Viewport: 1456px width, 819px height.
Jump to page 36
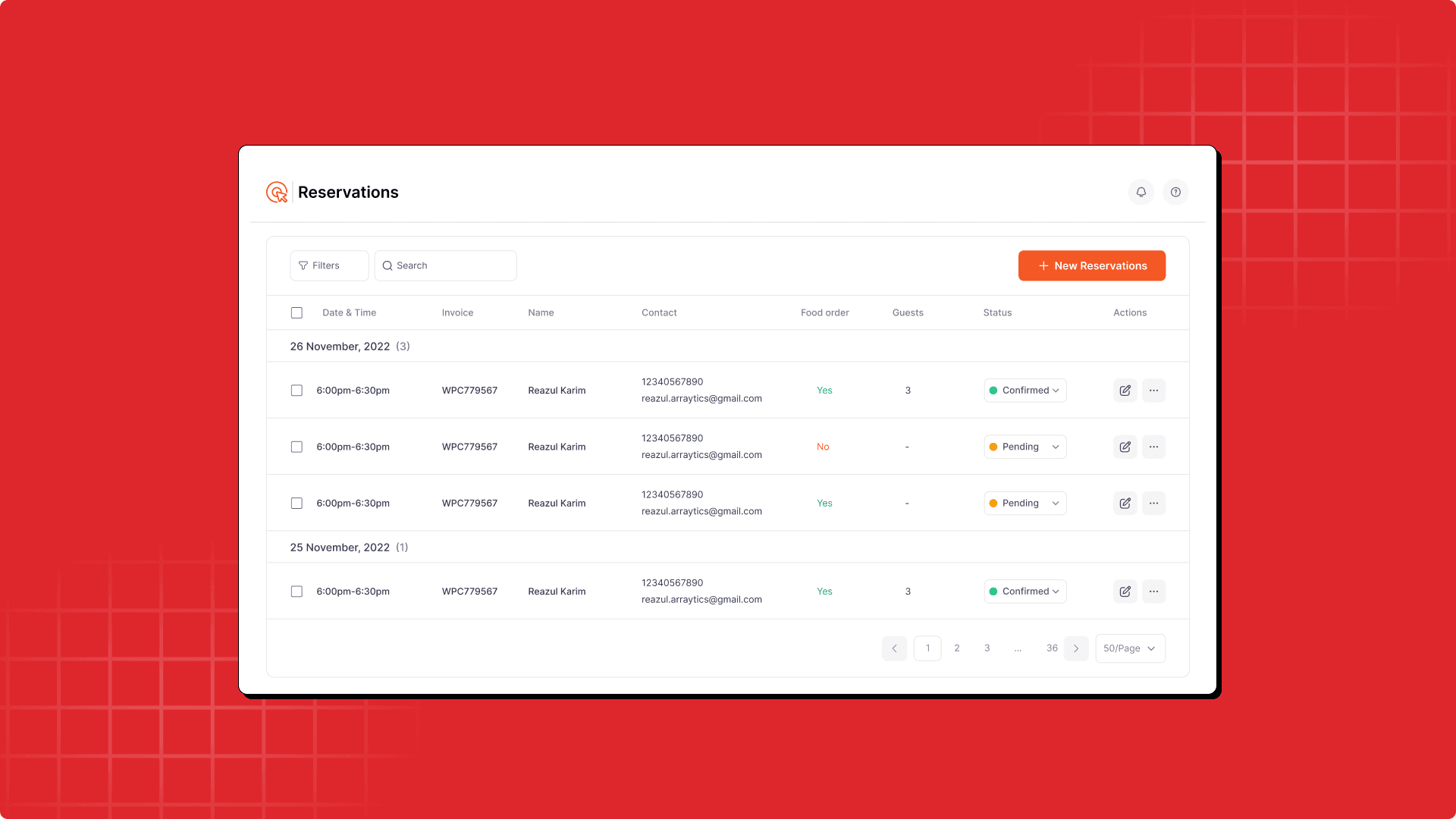(x=1052, y=648)
